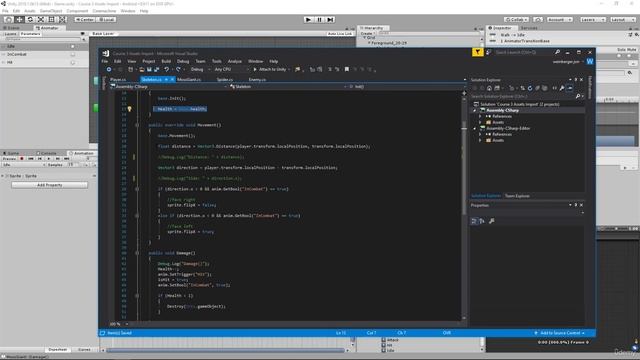Click the Open File toolbar icon
The width and height of the screenshot is (640, 360).
pos(142,70)
